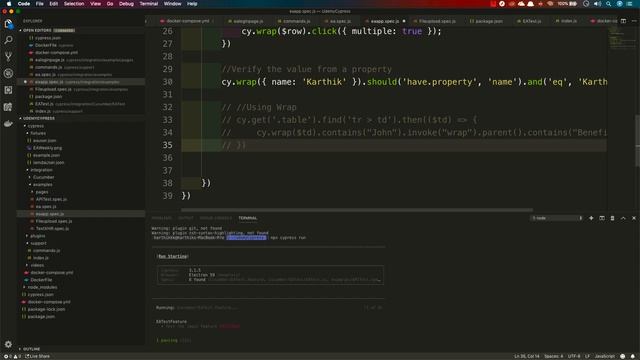
Task: Click the Spaces indentation setting in status bar
Action: pyautogui.click(x=553, y=356)
